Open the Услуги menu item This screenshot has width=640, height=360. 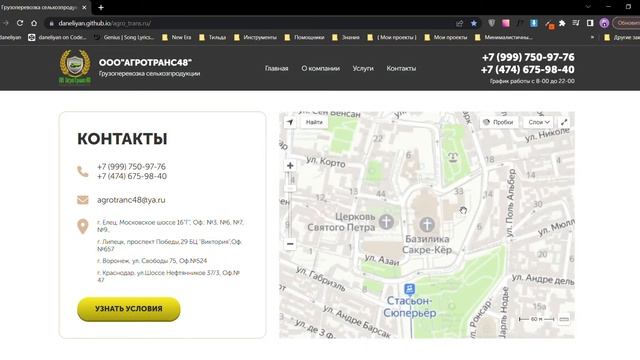(x=363, y=69)
